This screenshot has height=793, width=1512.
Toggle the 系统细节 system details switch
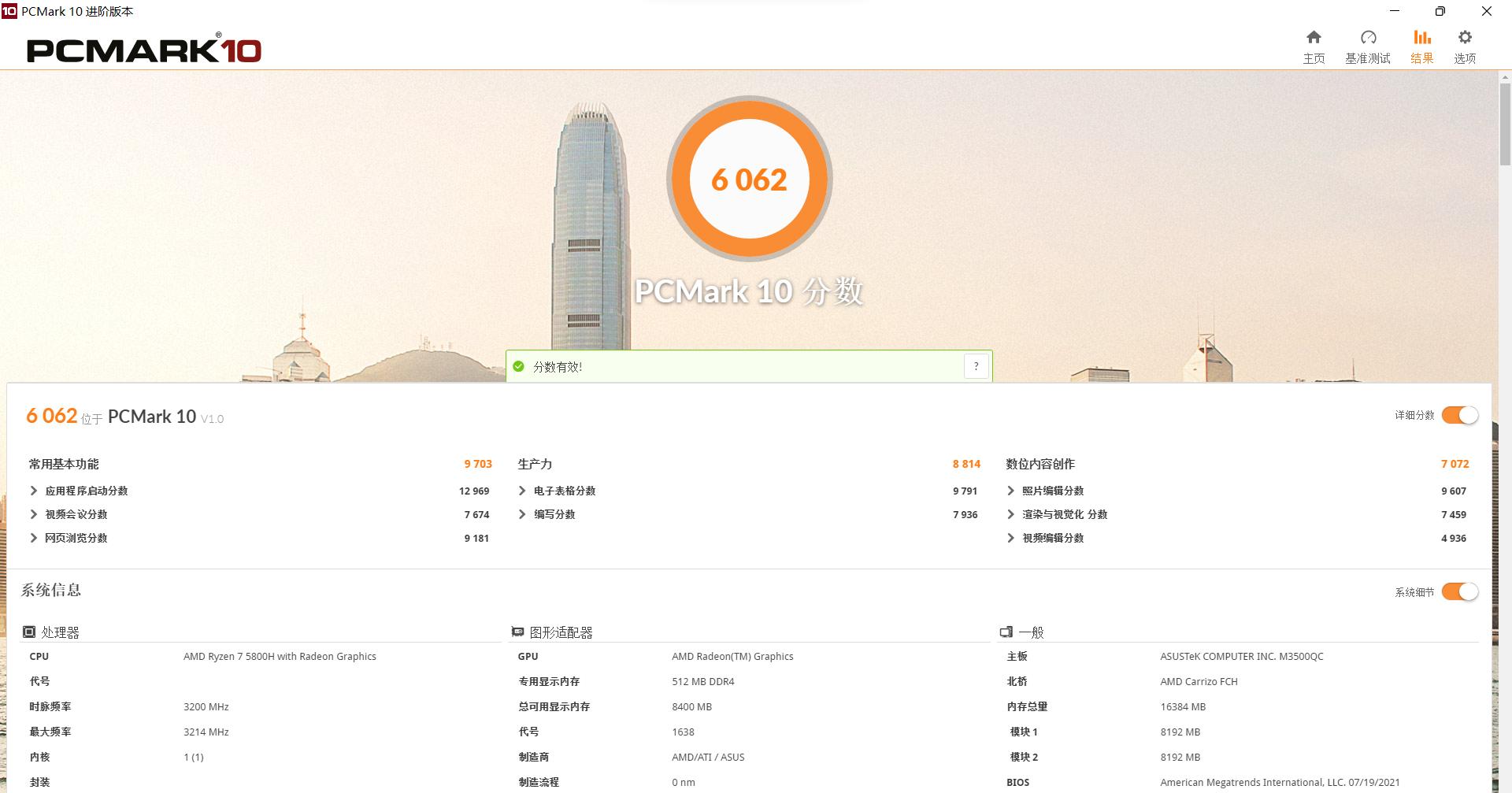pyautogui.click(x=1462, y=591)
